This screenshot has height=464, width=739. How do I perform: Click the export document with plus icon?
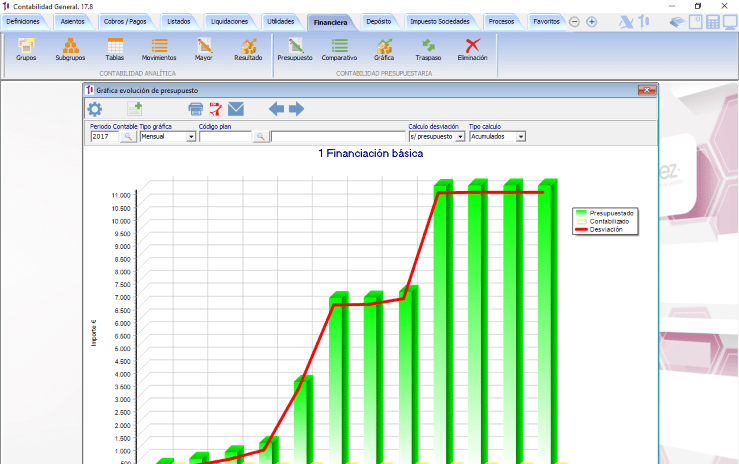click(135, 109)
